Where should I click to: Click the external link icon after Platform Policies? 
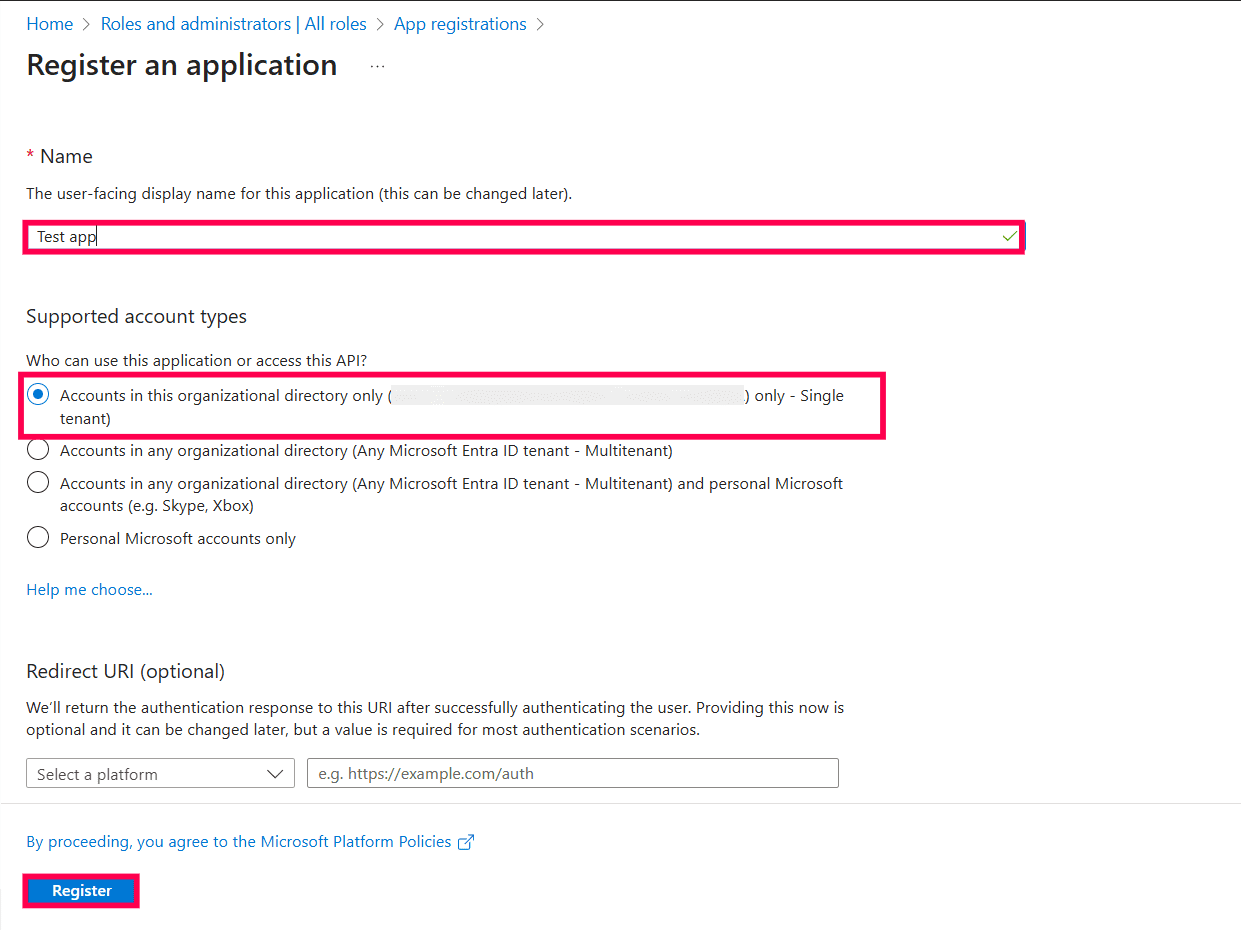pos(466,842)
